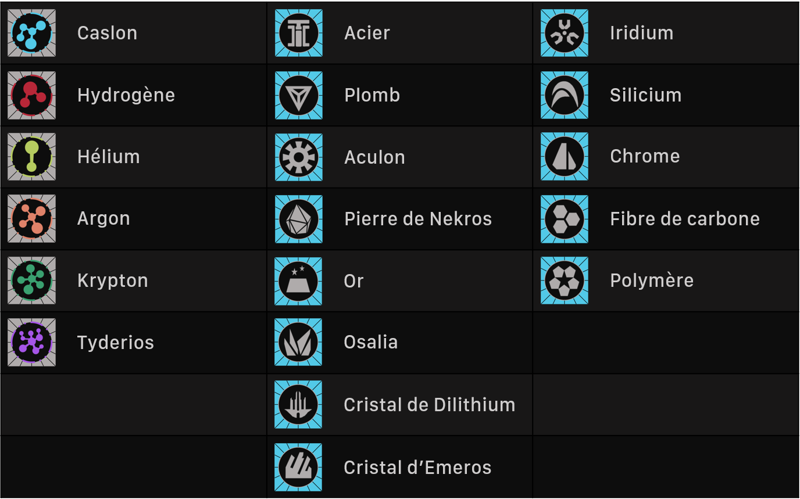Click the Or gold ingot icon

298,281
